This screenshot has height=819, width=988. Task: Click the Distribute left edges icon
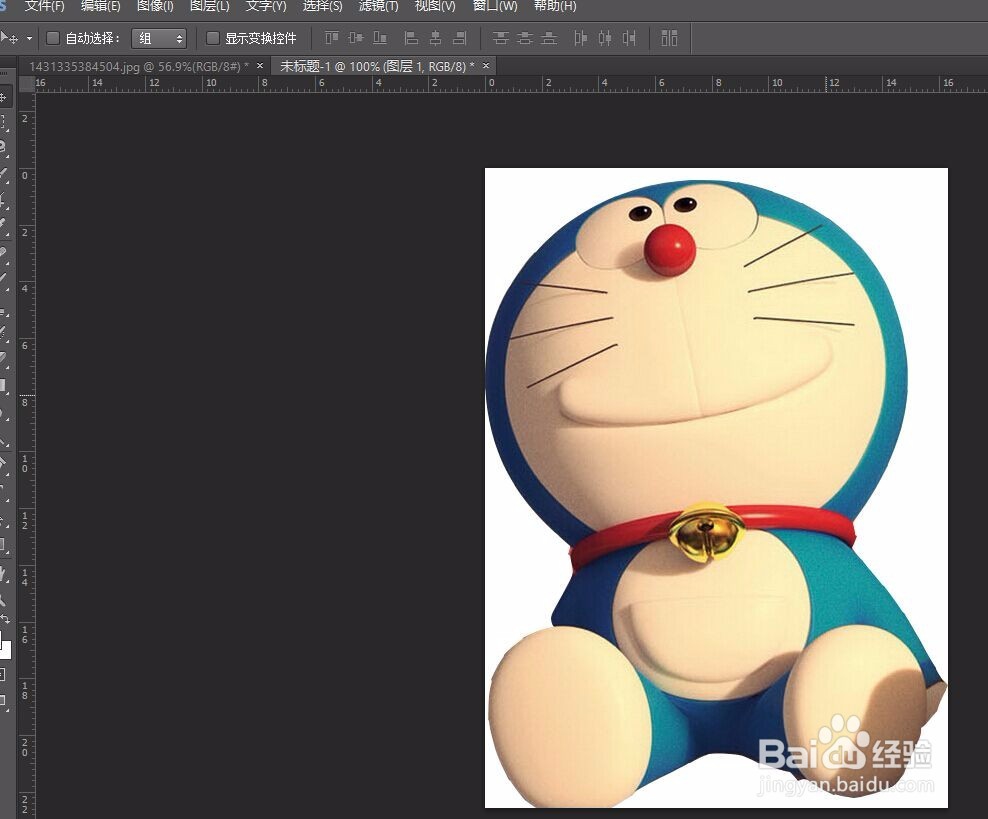click(x=580, y=38)
